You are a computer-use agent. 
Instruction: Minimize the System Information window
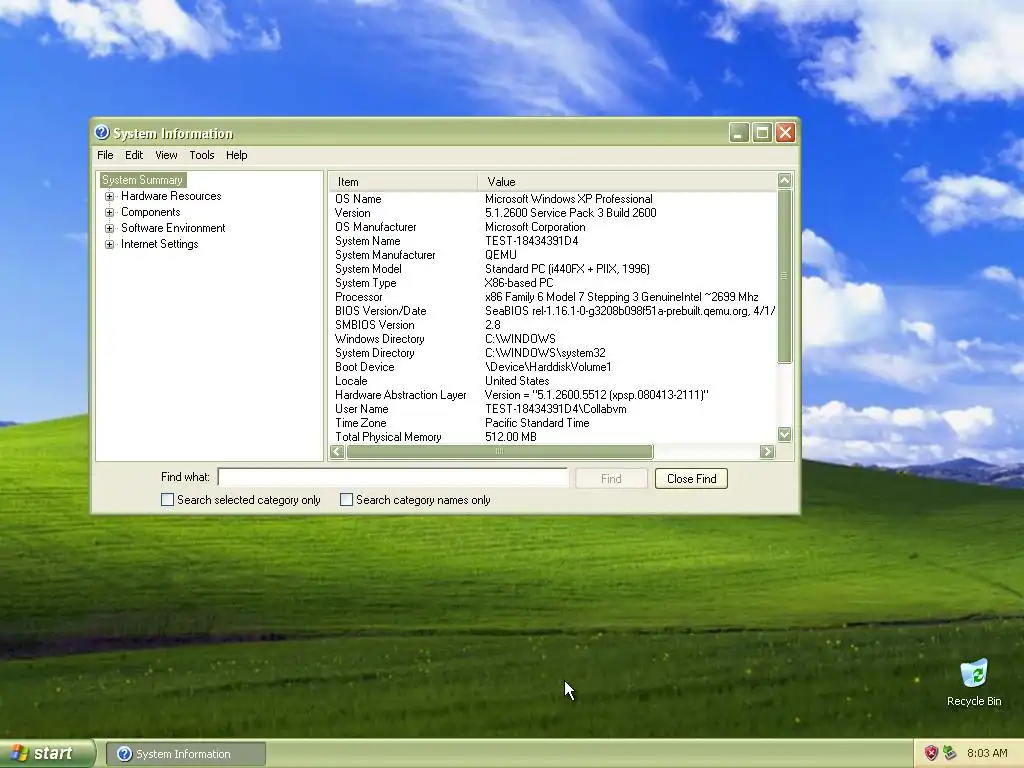(x=739, y=133)
